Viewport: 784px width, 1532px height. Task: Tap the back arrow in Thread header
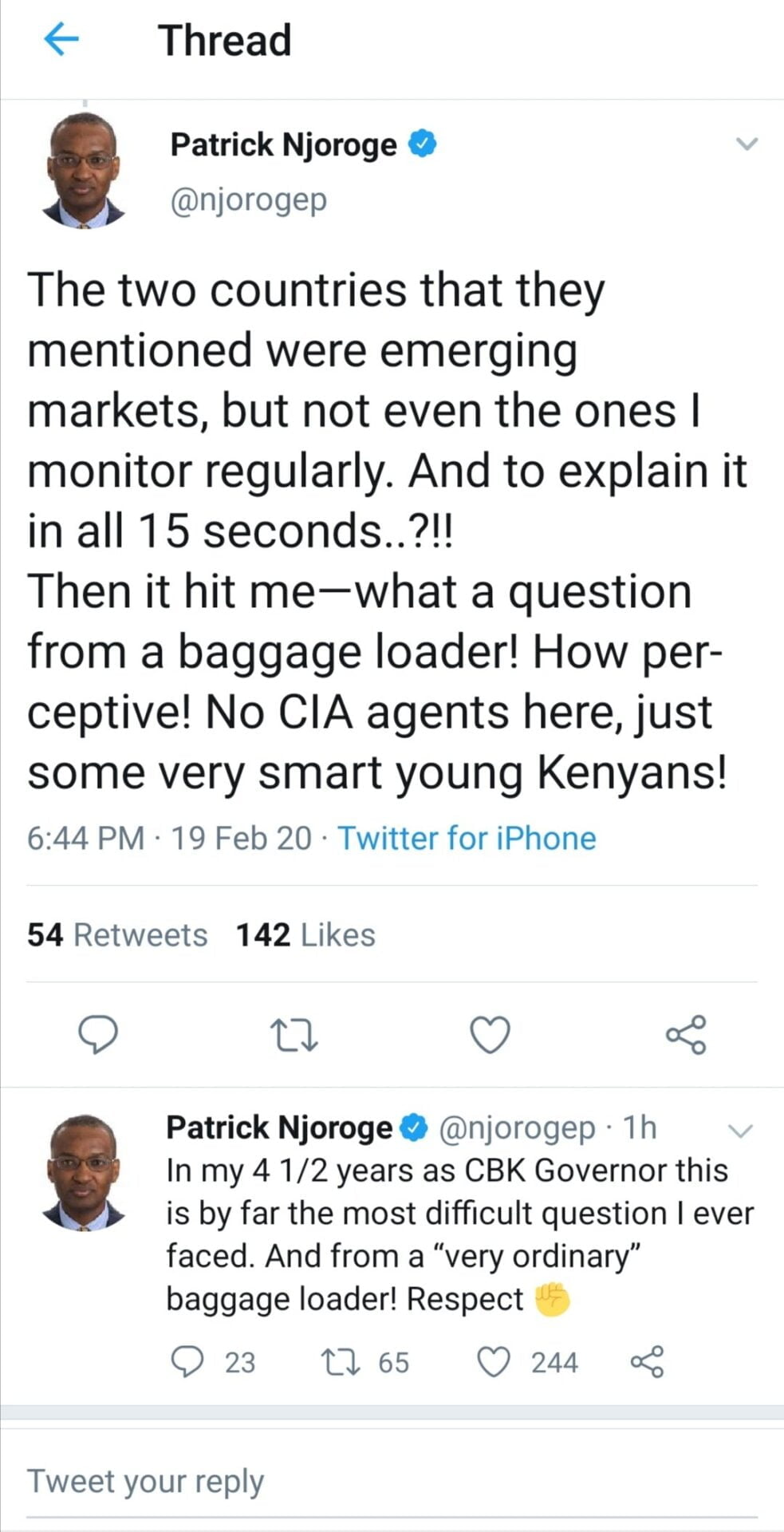click(61, 39)
